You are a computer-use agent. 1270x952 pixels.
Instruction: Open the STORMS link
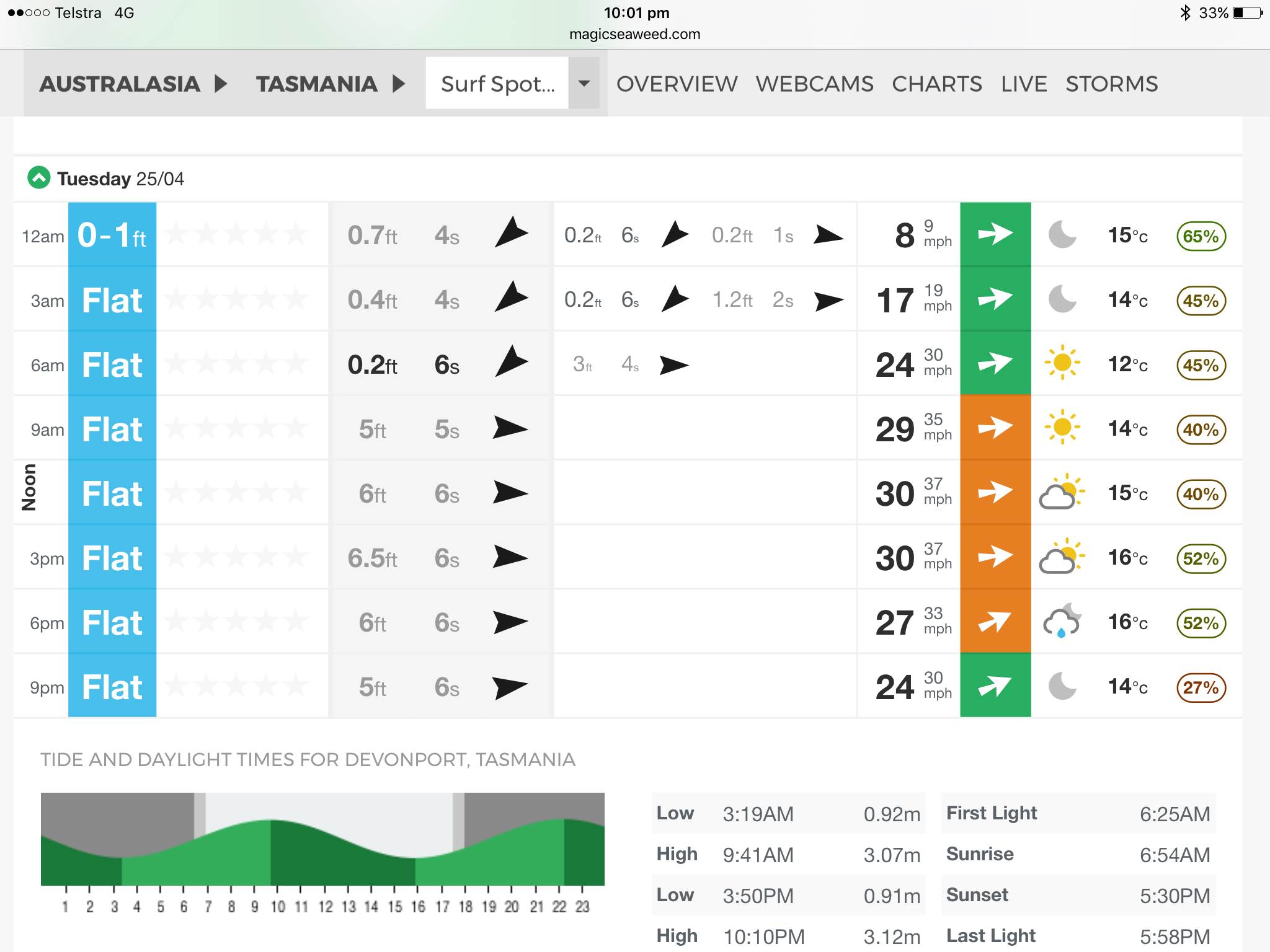pyautogui.click(x=1111, y=84)
